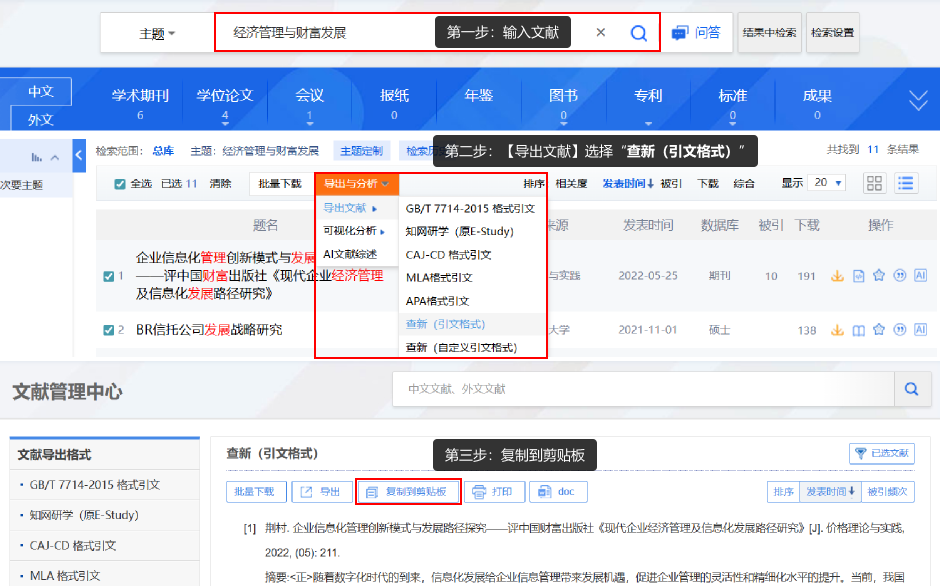The width and height of the screenshot is (940, 586).
Task: Uncheck the checkbox for BR信托公司发展战略研究
Action: point(109,330)
